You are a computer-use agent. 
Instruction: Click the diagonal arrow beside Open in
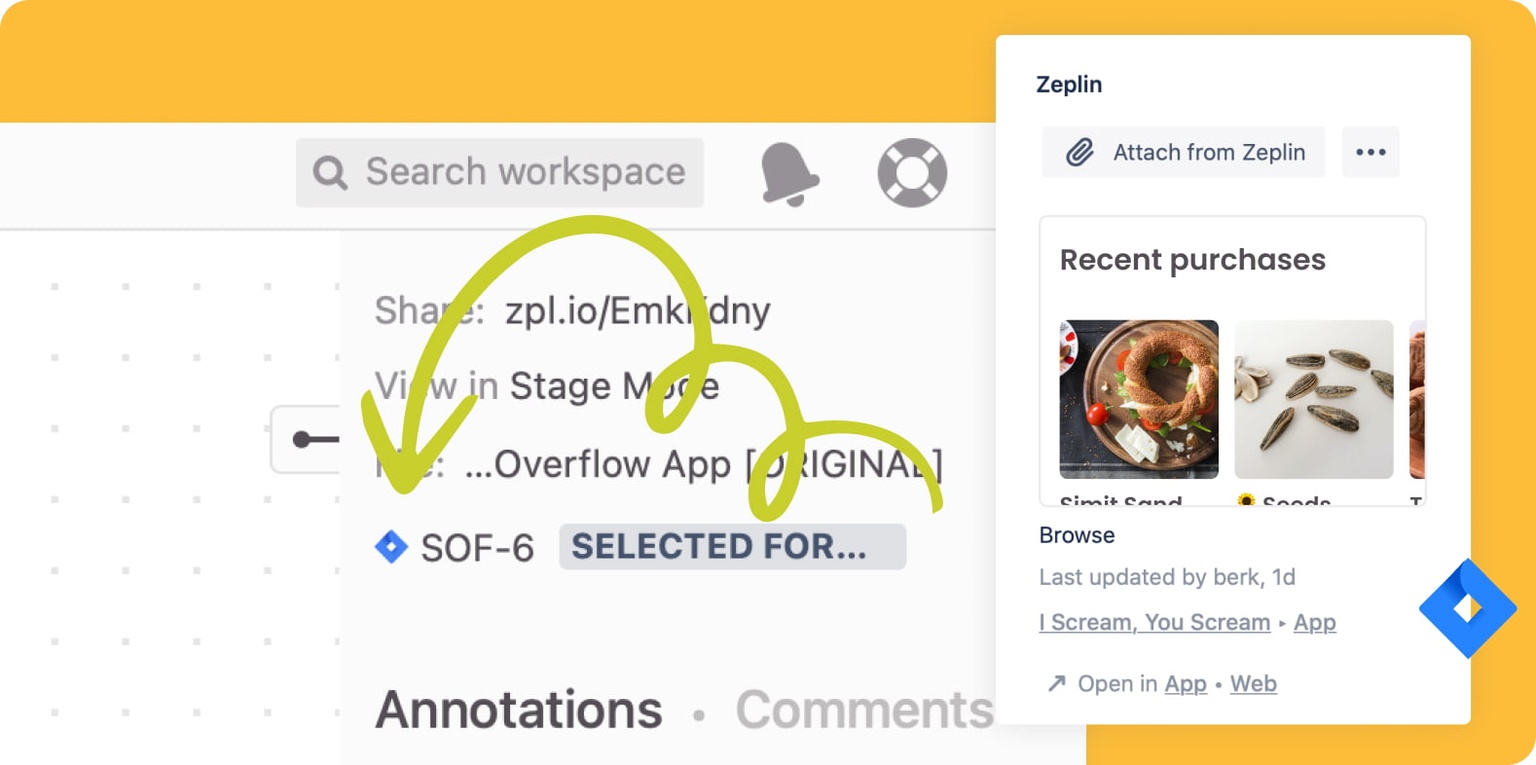(x=1055, y=683)
